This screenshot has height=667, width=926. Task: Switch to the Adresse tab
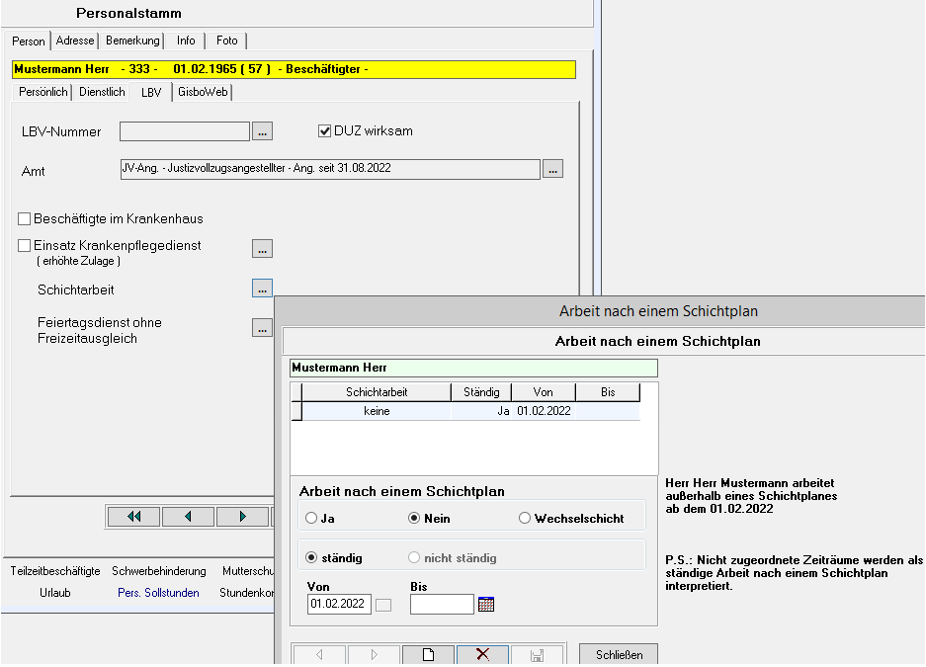pos(75,41)
